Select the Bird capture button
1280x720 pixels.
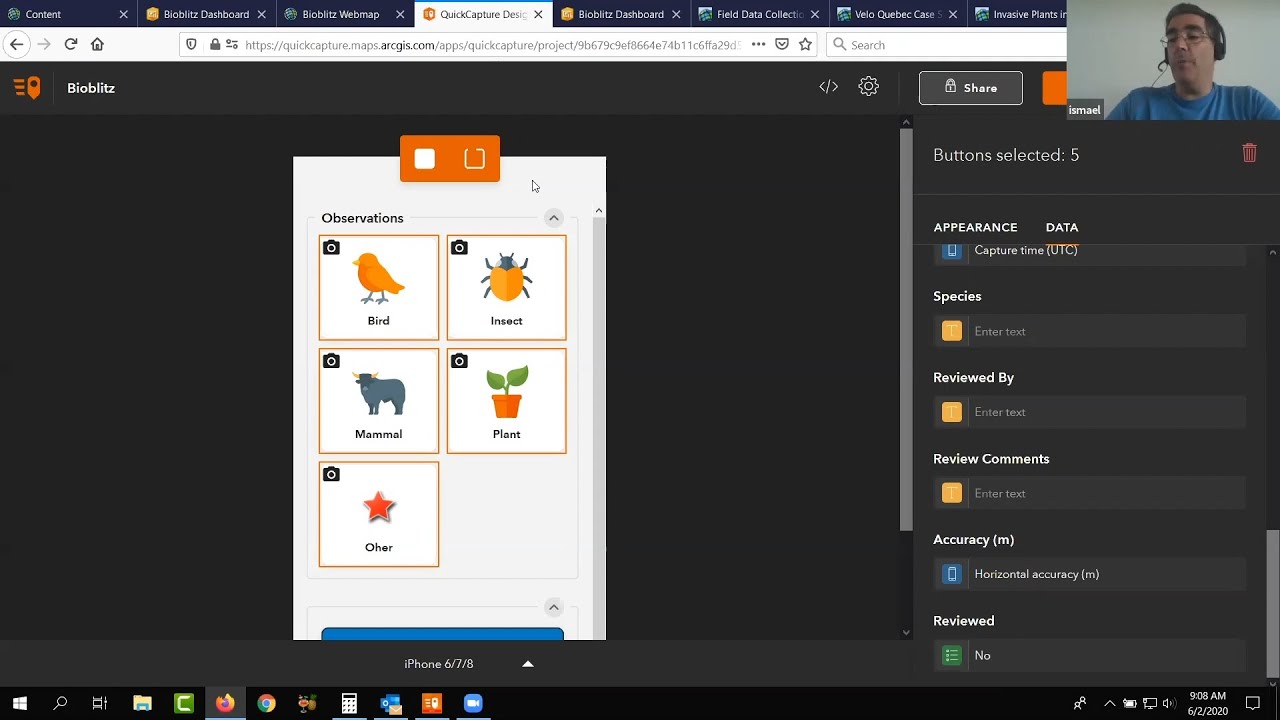point(378,288)
